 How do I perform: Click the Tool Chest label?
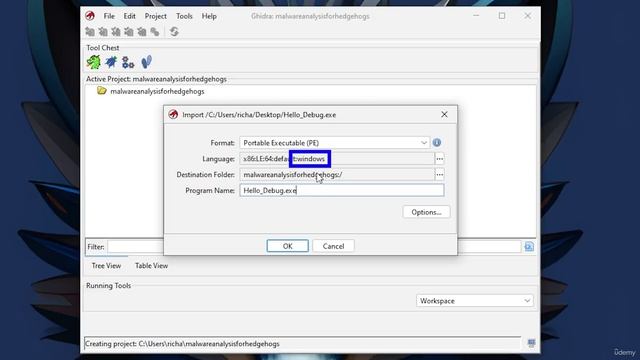(x=102, y=48)
